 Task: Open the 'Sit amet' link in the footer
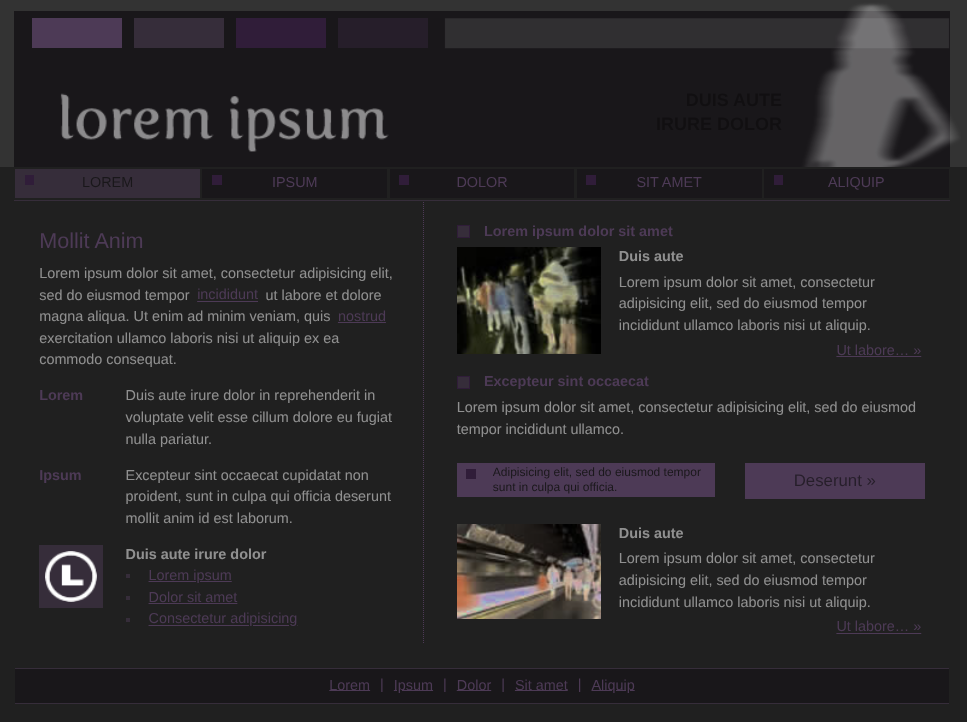(541, 685)
